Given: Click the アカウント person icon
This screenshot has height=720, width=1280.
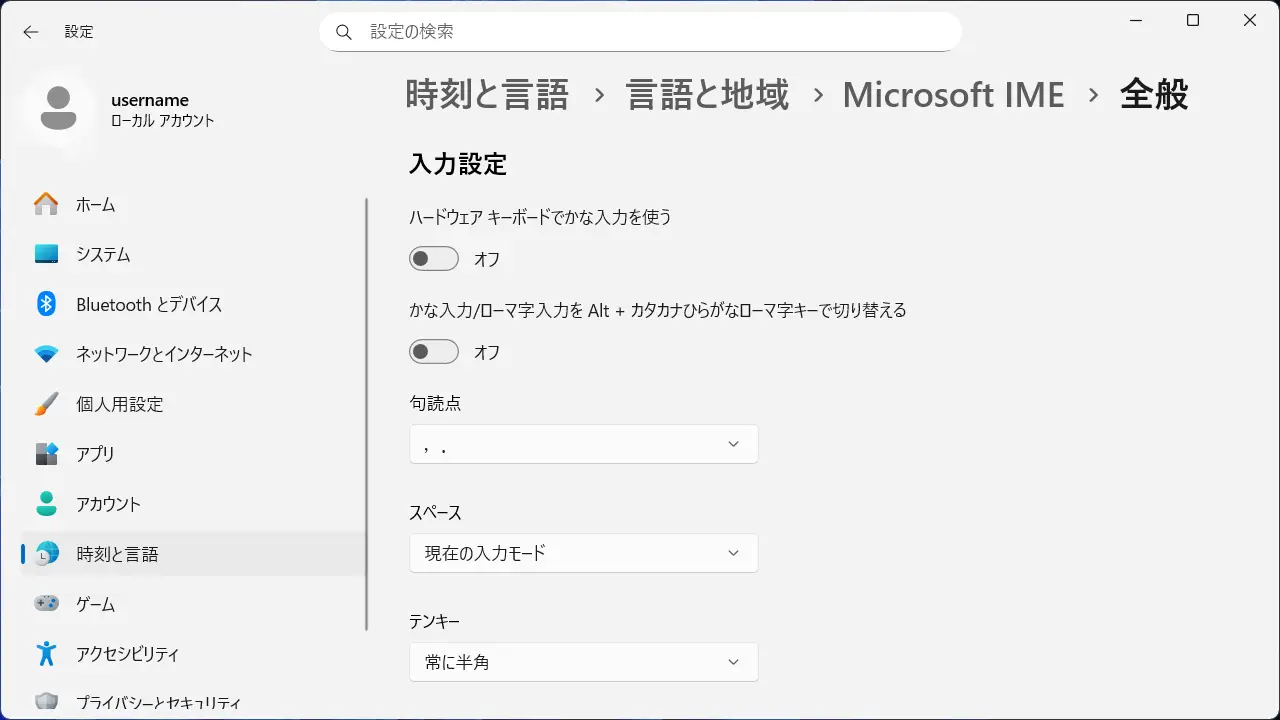Looking at the screenshot, I should (x=46, y=504).
